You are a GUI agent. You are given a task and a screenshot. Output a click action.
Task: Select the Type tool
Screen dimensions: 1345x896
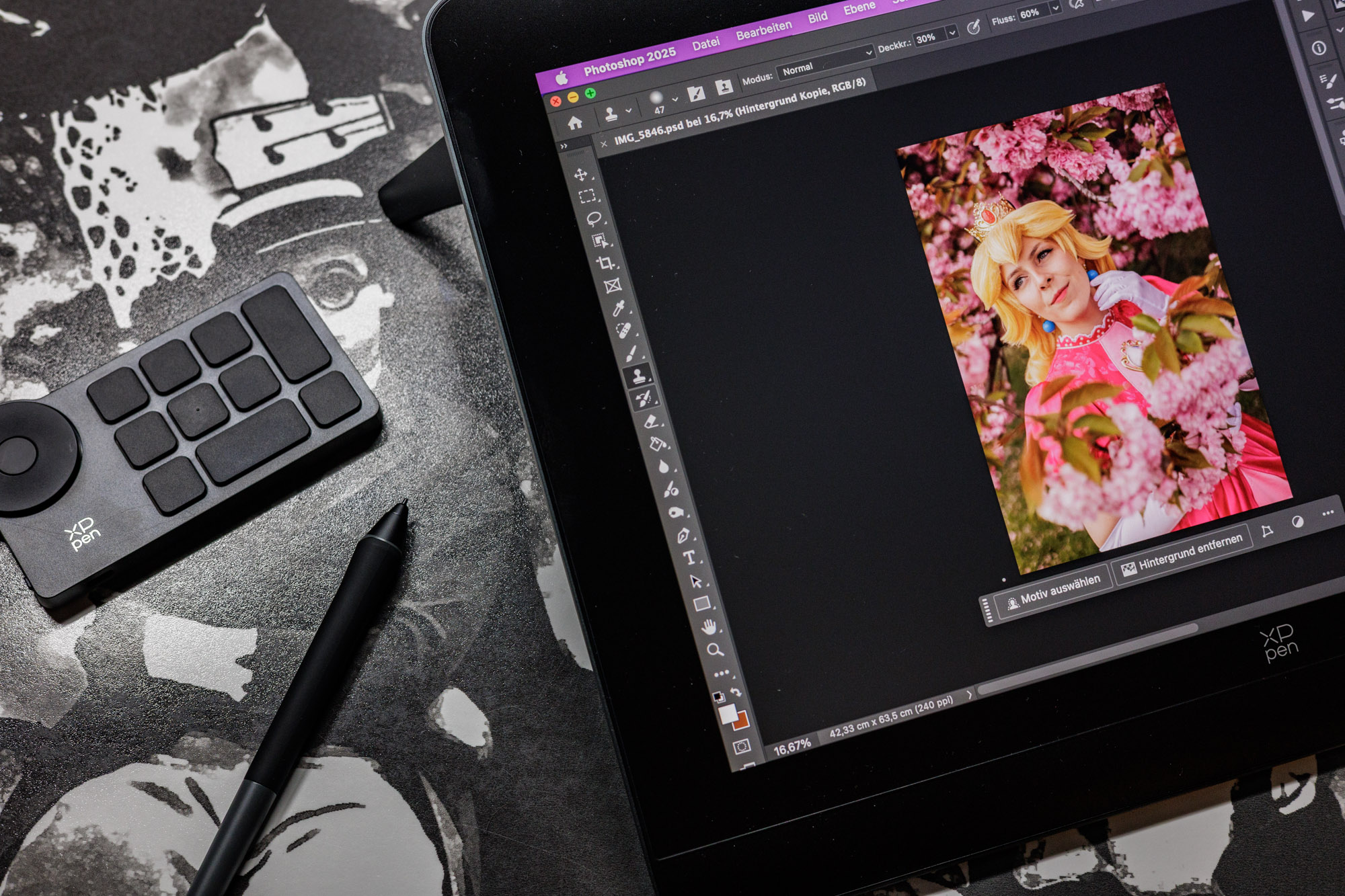[x=689, y=557]
